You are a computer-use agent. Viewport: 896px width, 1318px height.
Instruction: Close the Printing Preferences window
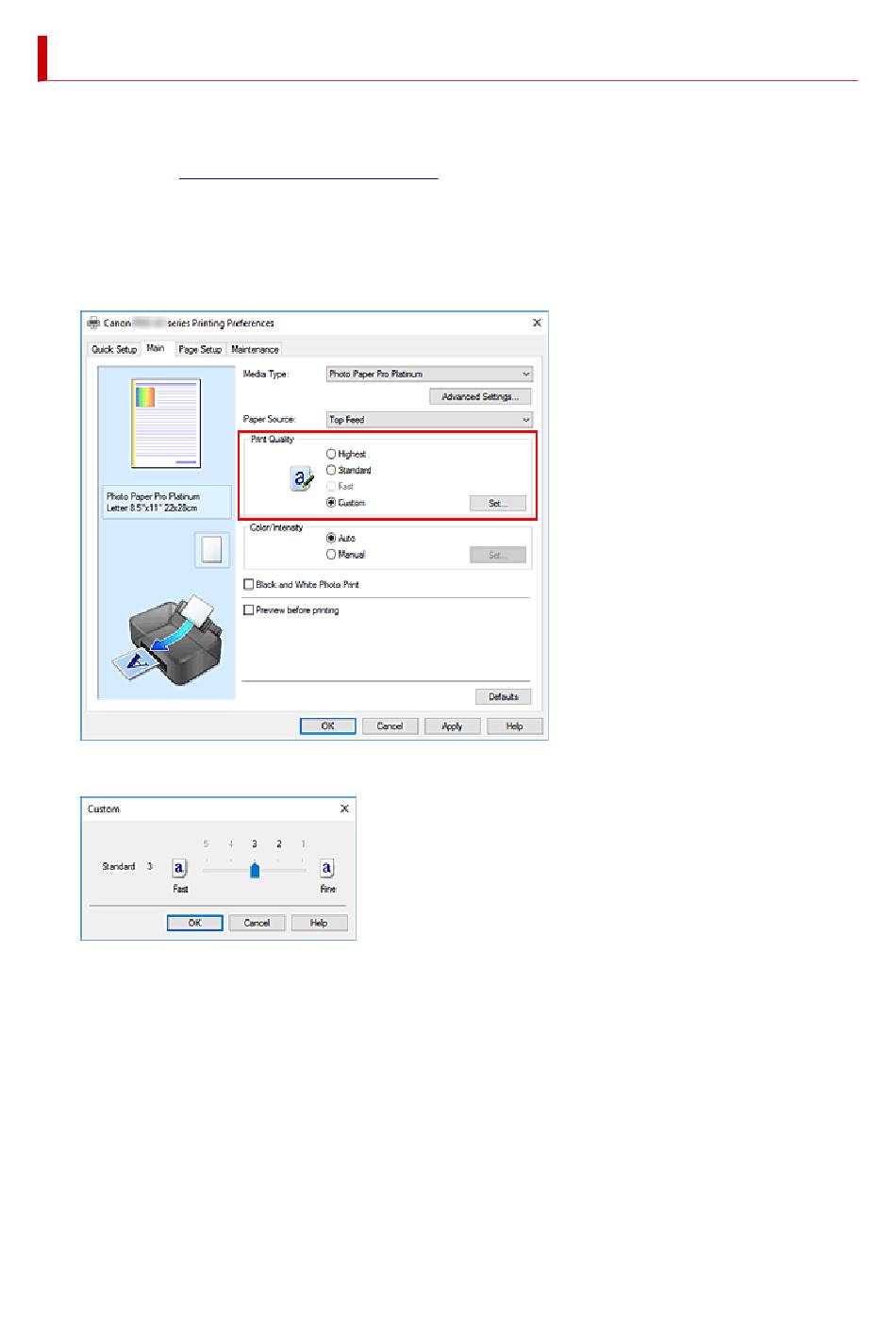click(537, 323)
